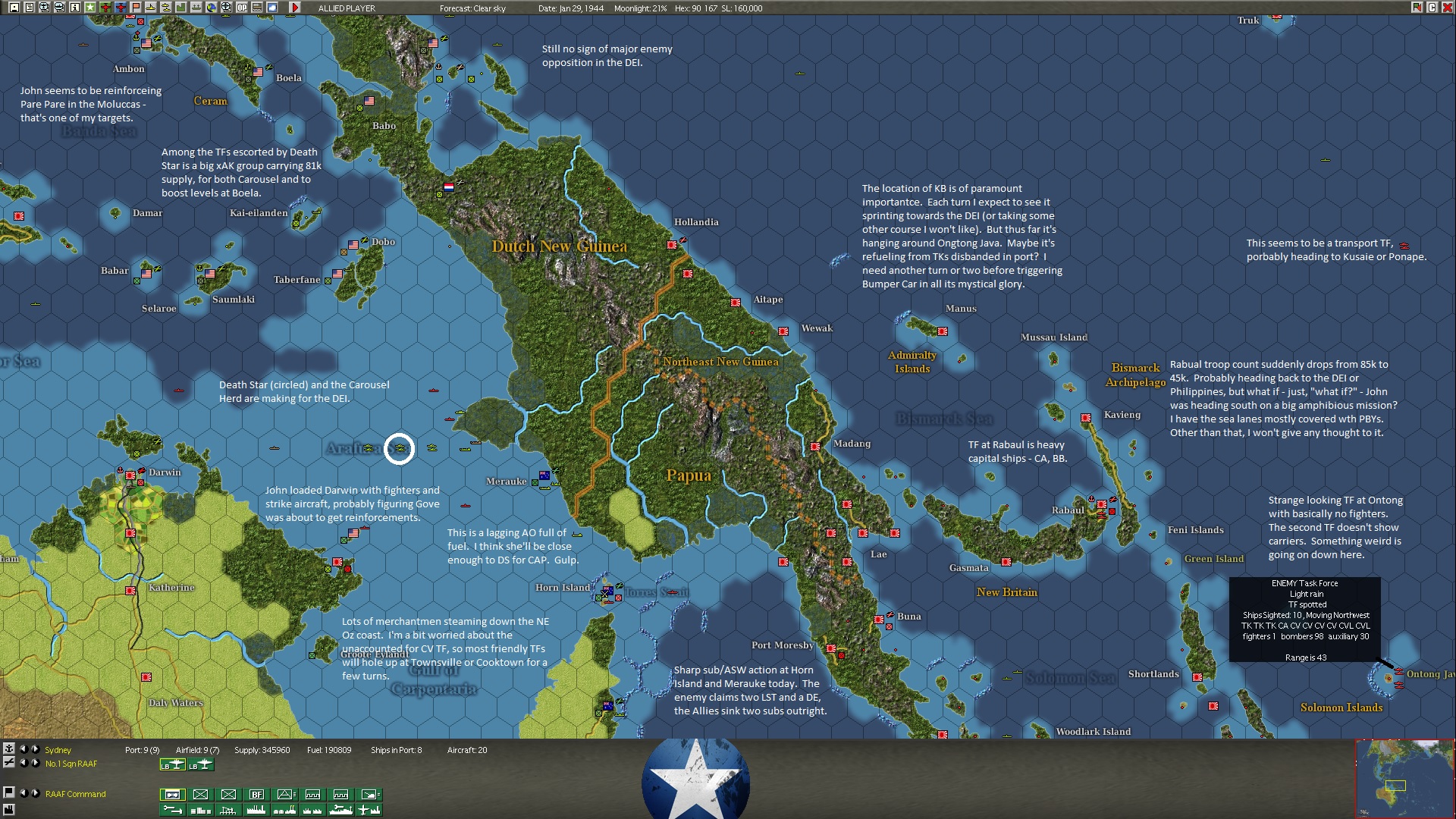This screenshot has height=819, width=1456.
Task: Go to previous air unit before No.1 Sqn RAAF
Action: tap(24, 763)
